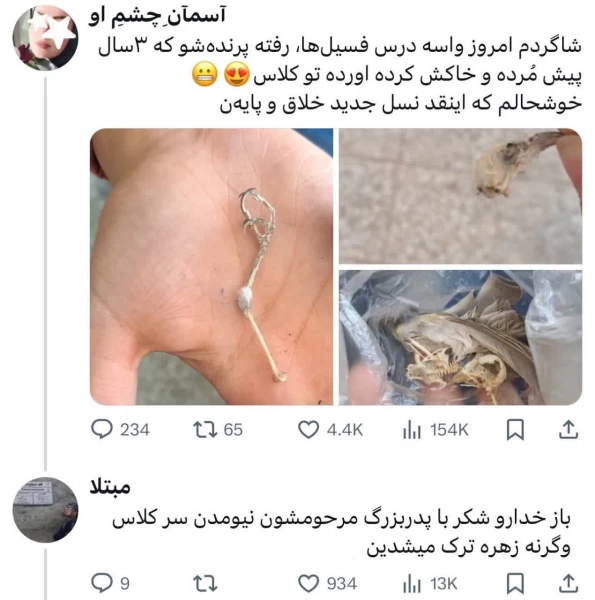Open the main tweet author's profile picture
Image resolution: width=595 pixels, height=600 pixels.
tap(46, 38)
